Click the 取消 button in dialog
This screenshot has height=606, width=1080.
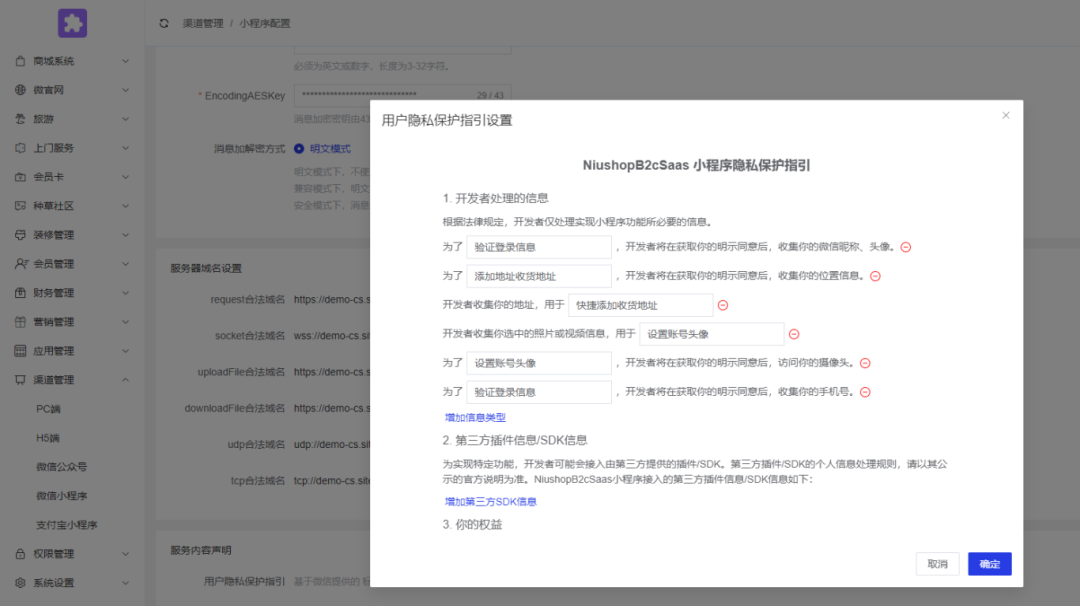pos(937,564)
